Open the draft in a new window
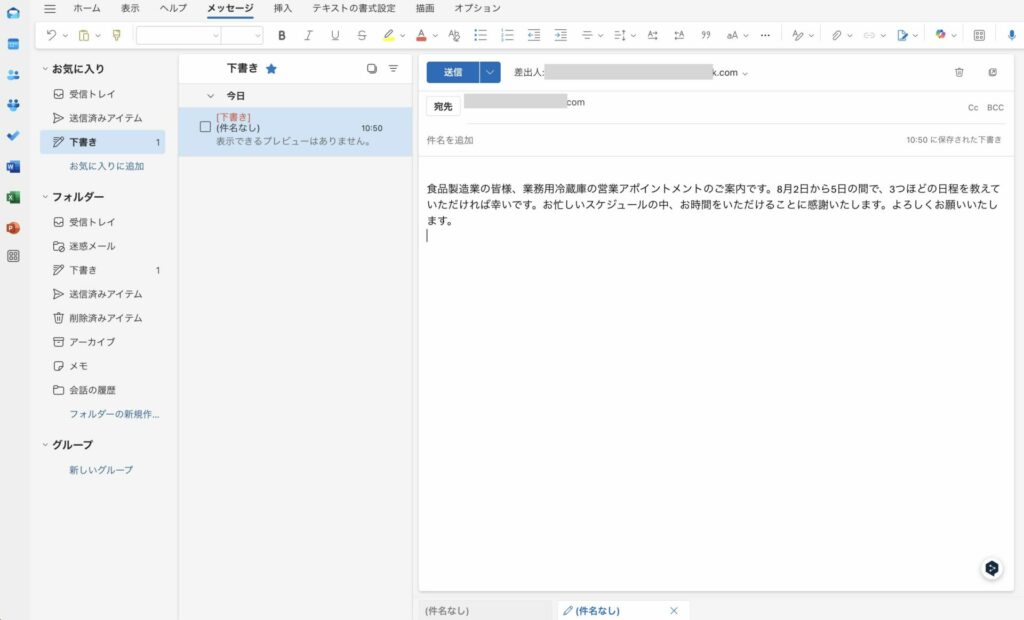Image resolution: width=1024 pixels, height=620 pixels. click(x=992, y=72)
